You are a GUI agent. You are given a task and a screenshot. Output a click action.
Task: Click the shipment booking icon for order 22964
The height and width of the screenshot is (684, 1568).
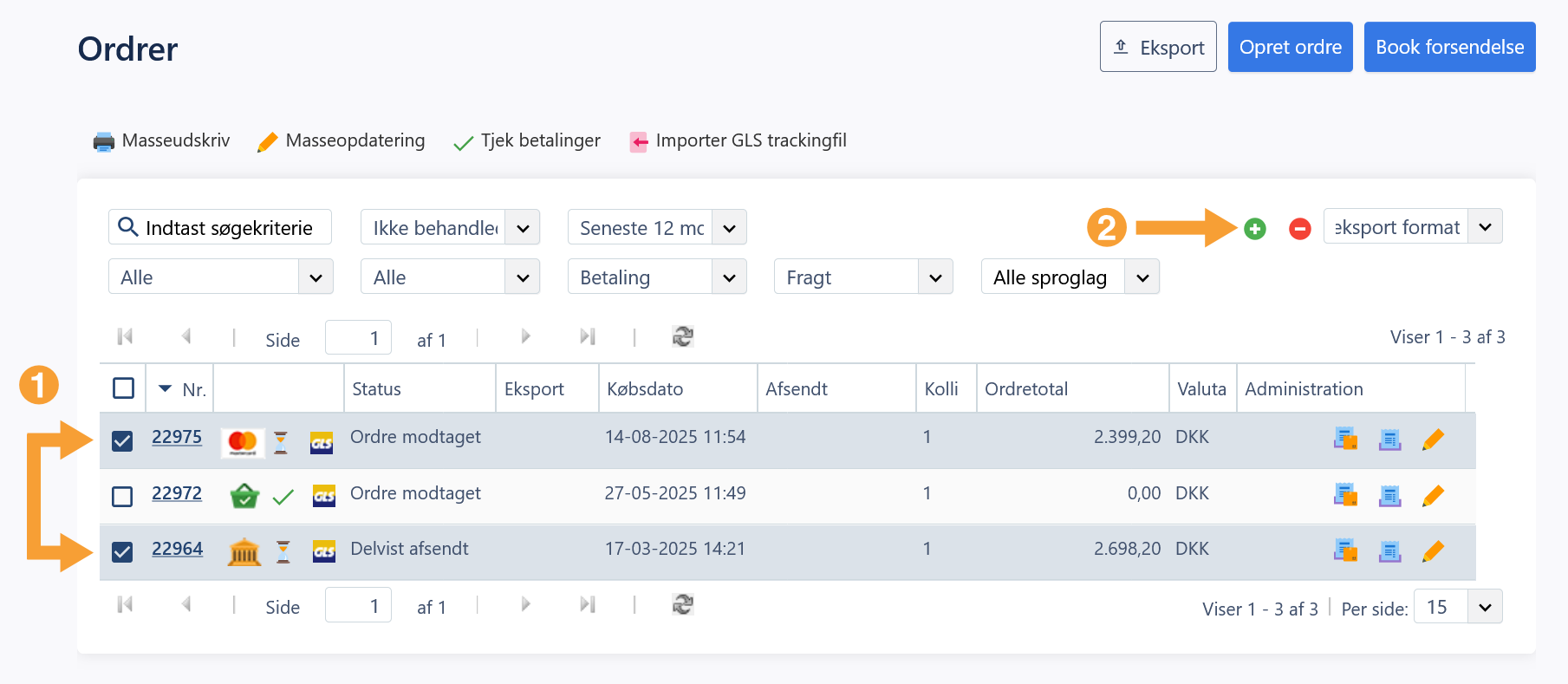pos(1345,550)
